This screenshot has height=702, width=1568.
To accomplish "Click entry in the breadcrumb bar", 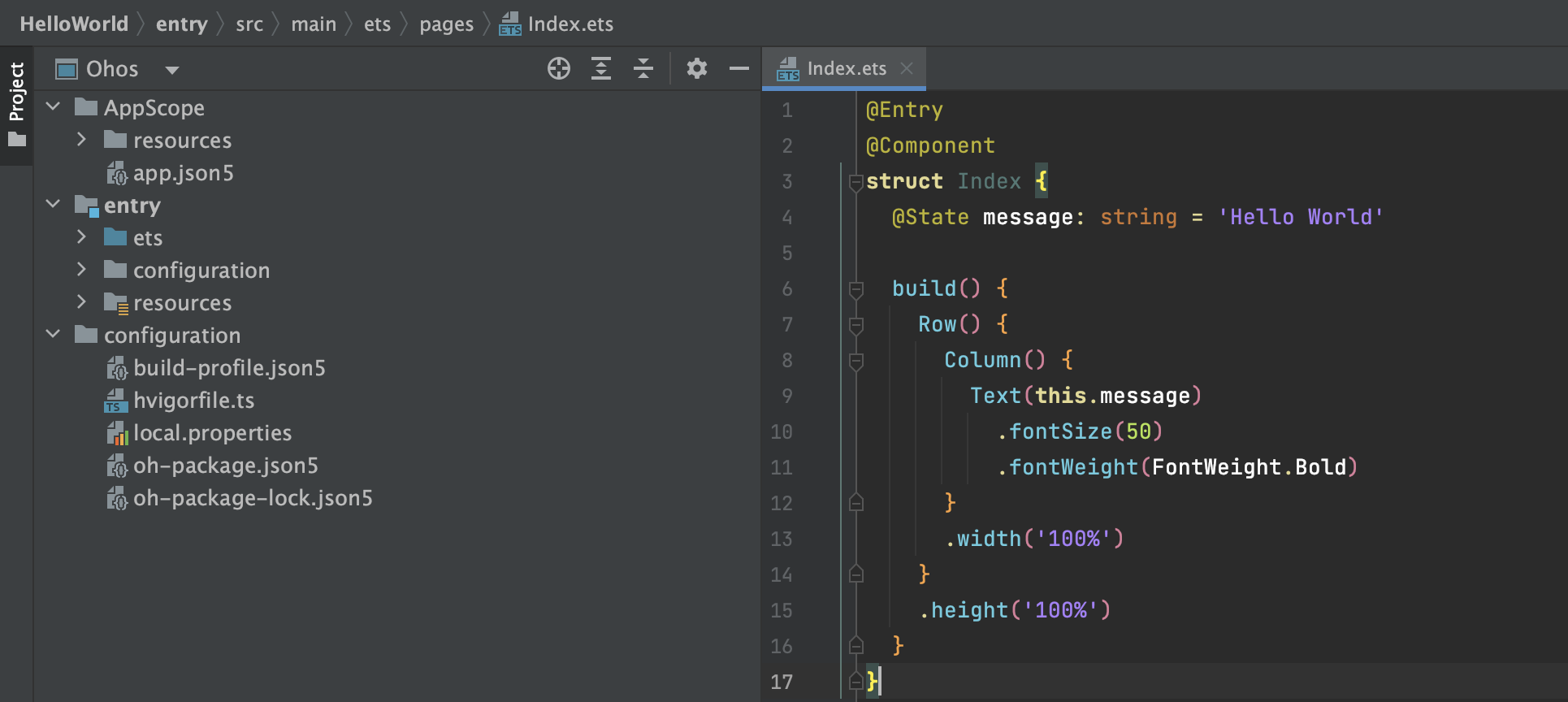I will pos(182,24).
